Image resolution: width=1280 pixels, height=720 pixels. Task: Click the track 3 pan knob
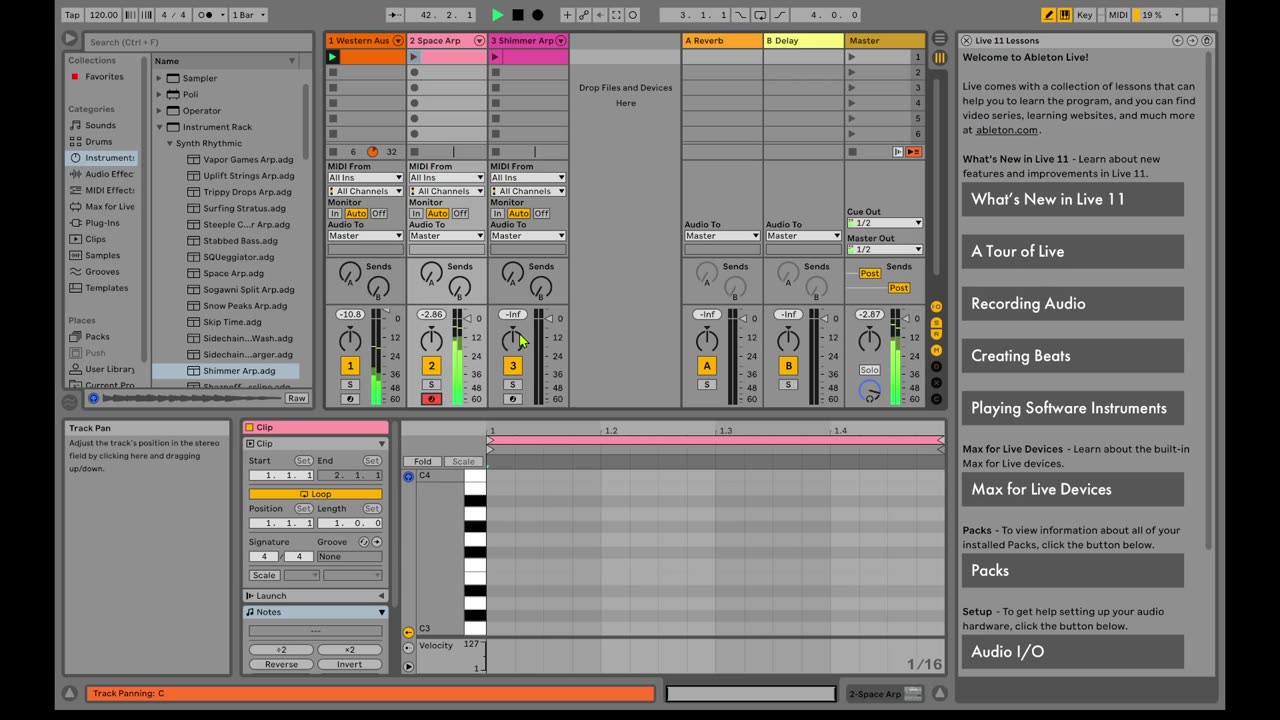tap(513, 339)
